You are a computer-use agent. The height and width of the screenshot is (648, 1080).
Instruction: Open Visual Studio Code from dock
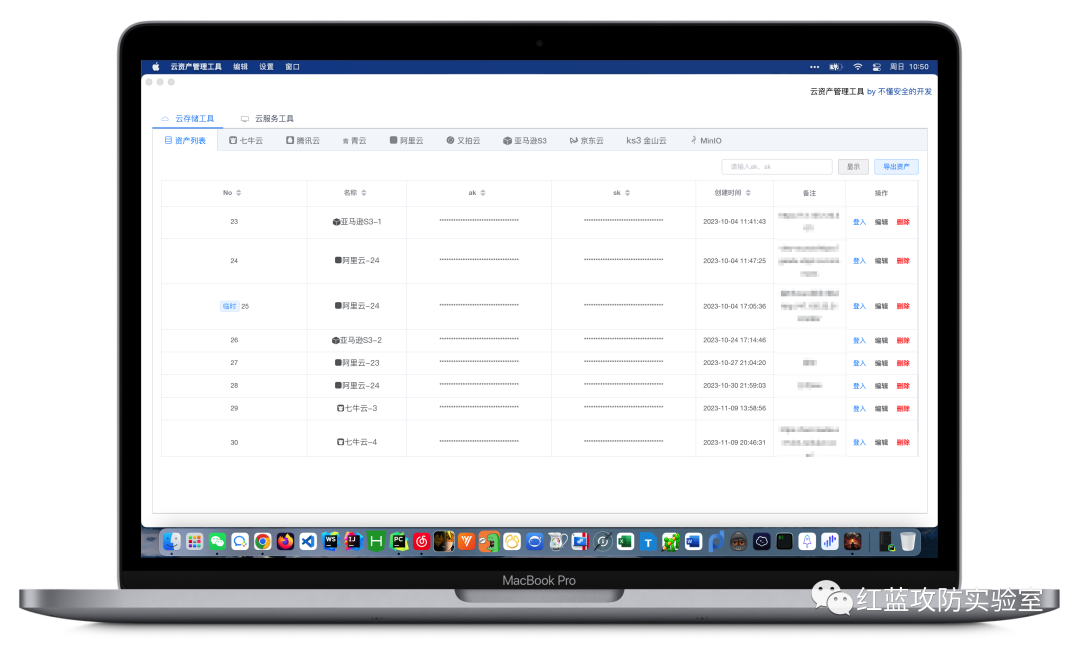[308, 542]
